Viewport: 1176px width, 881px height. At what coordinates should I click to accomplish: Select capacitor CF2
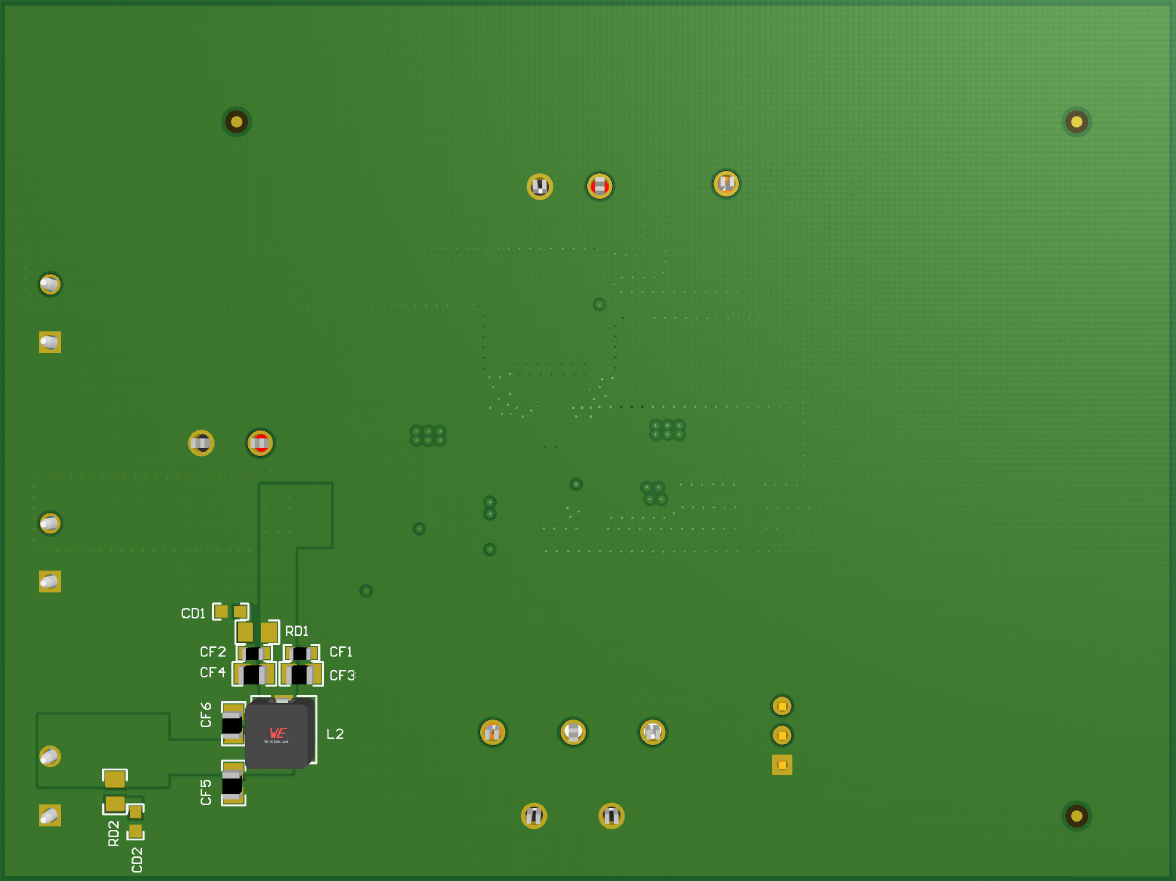pos(253,653)
